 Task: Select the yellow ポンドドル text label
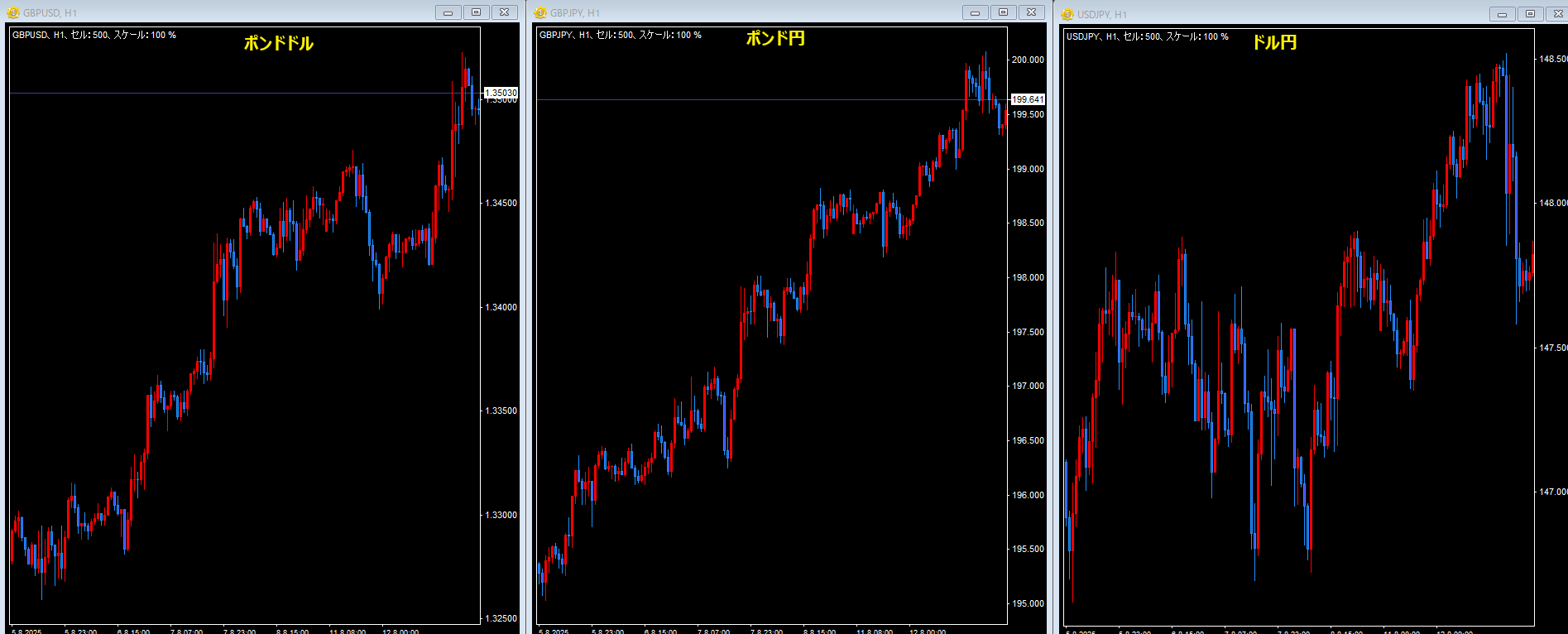pyautogui.click(x=278, y=43)
